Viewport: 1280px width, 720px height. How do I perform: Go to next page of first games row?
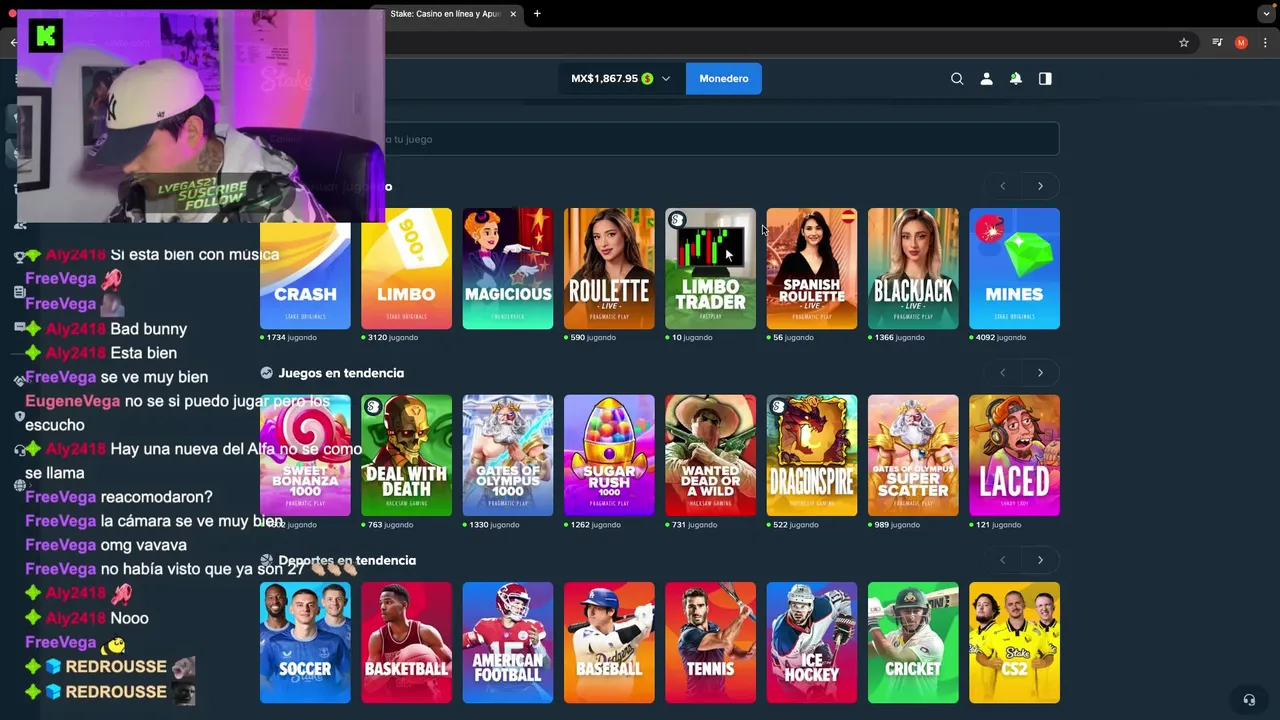[1040, 186]
